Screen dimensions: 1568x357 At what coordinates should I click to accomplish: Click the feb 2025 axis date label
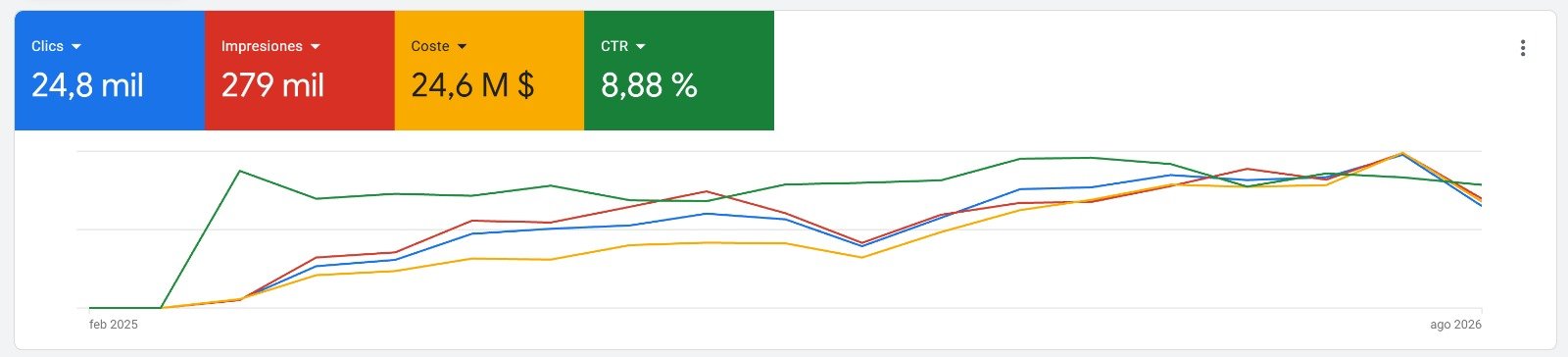pos(114,325)
